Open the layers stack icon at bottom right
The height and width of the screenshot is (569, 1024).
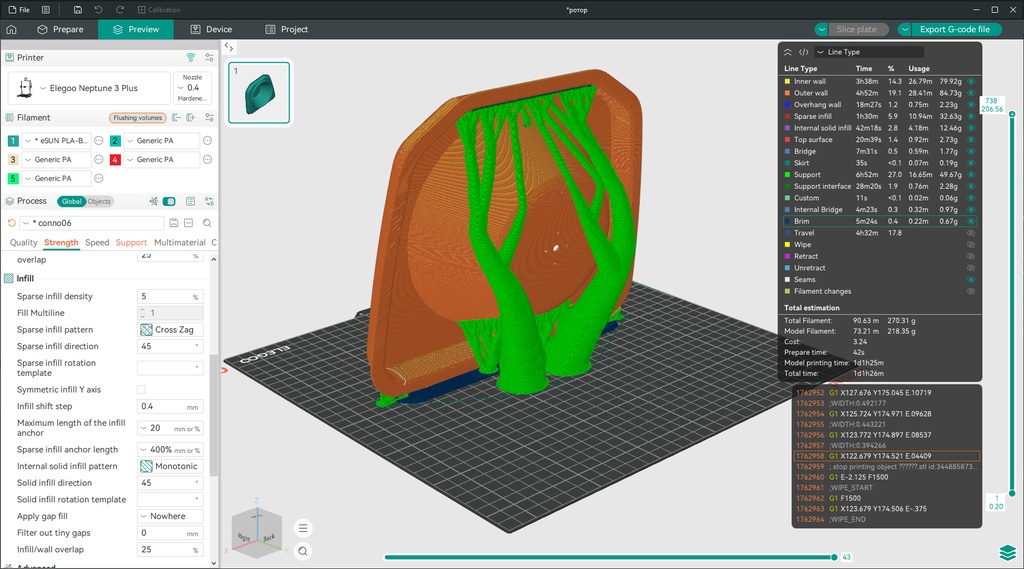coord(1008,553)
